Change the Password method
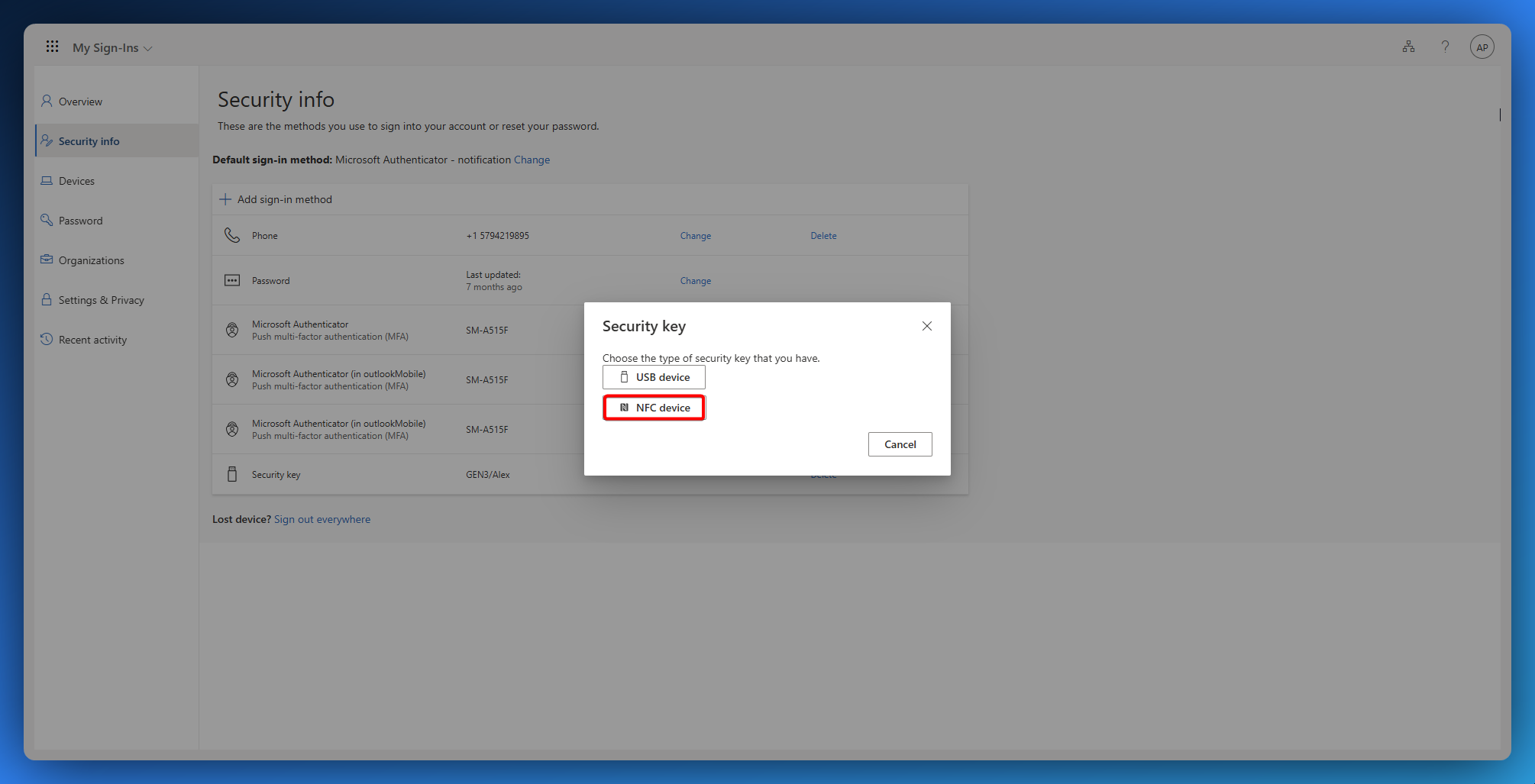The height and width of the screenshot is (784, 1535). click(x=695, y=281)
